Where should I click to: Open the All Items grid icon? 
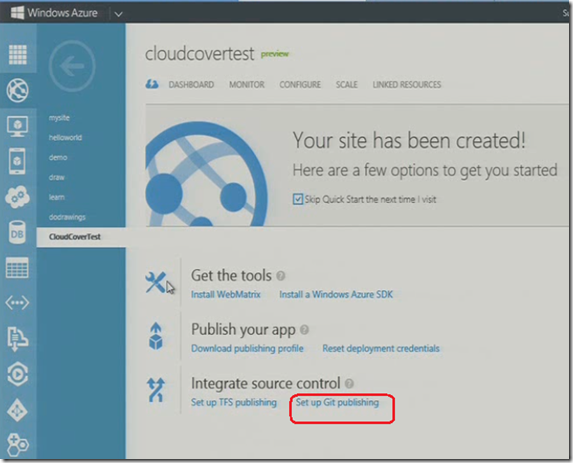click(x=18, y=54)
